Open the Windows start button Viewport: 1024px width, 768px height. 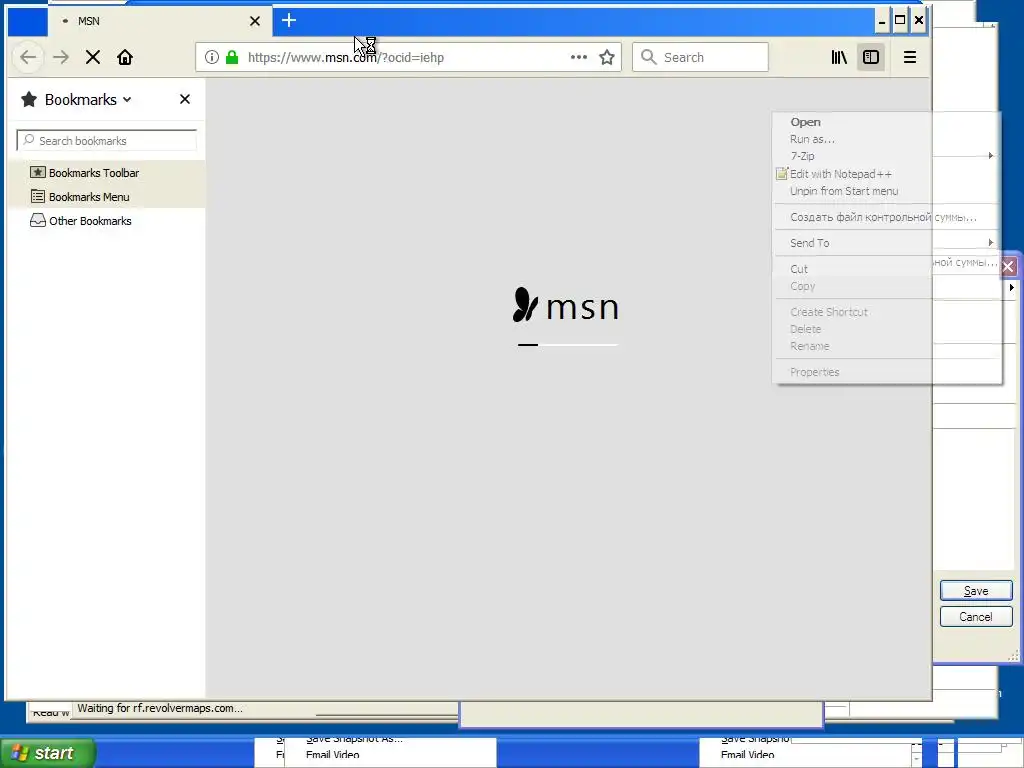tap(47, 753)
